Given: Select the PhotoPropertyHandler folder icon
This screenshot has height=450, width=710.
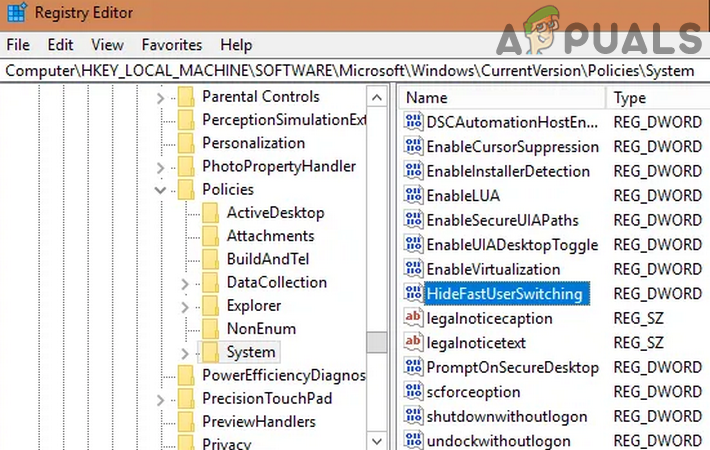Looking at the screenshot, I should click(x=186, y=166).
